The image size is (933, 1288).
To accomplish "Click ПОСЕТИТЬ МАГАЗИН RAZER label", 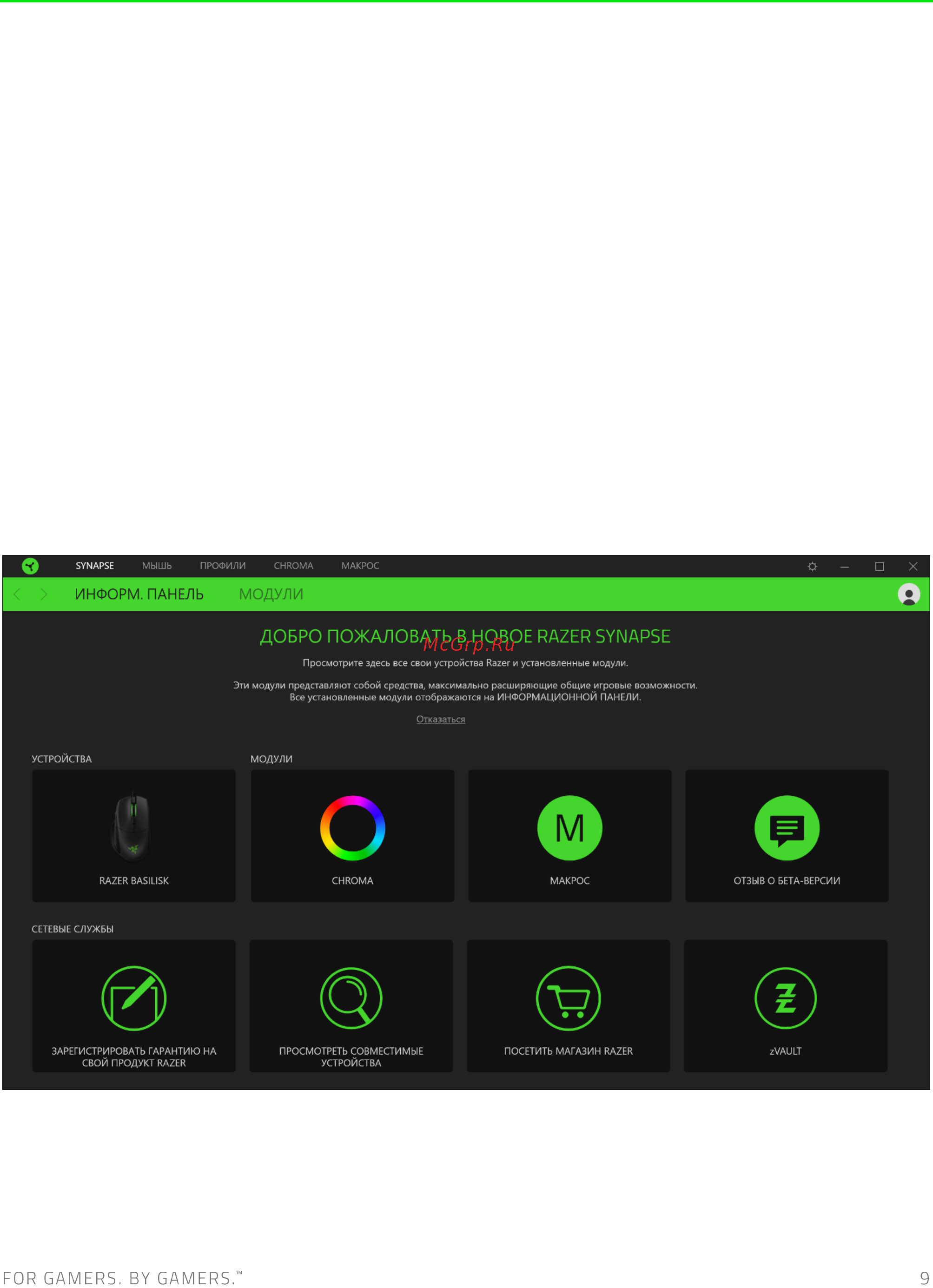I will pos(569,1050).
